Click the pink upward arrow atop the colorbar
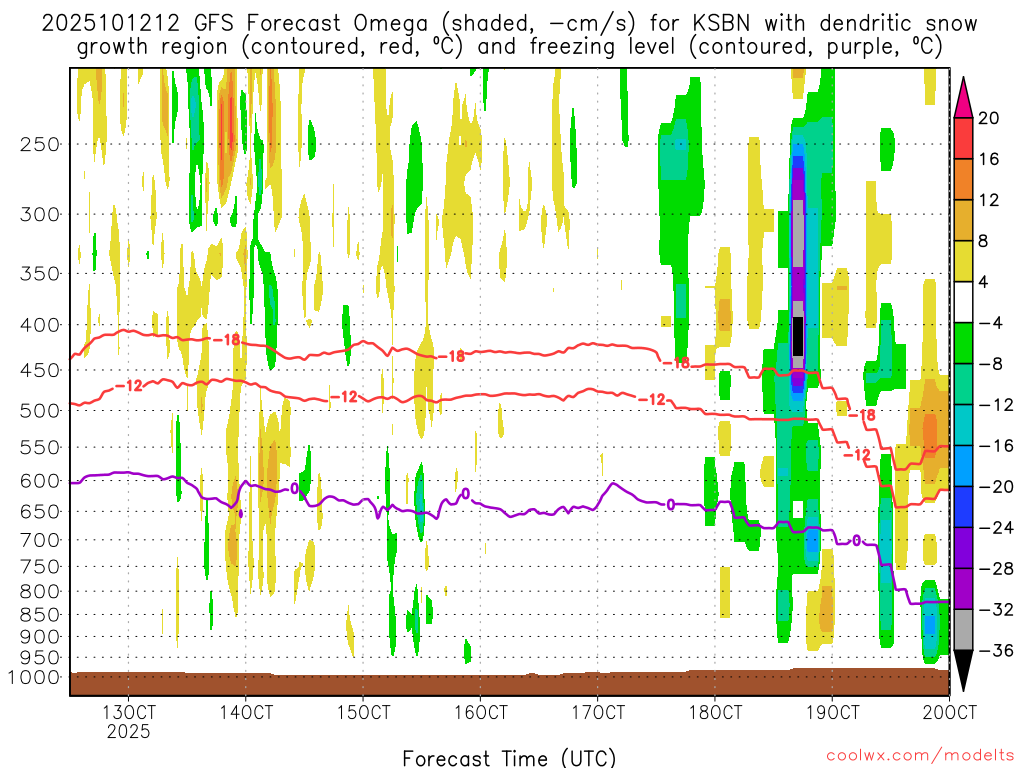 click(x=963, y=99)
